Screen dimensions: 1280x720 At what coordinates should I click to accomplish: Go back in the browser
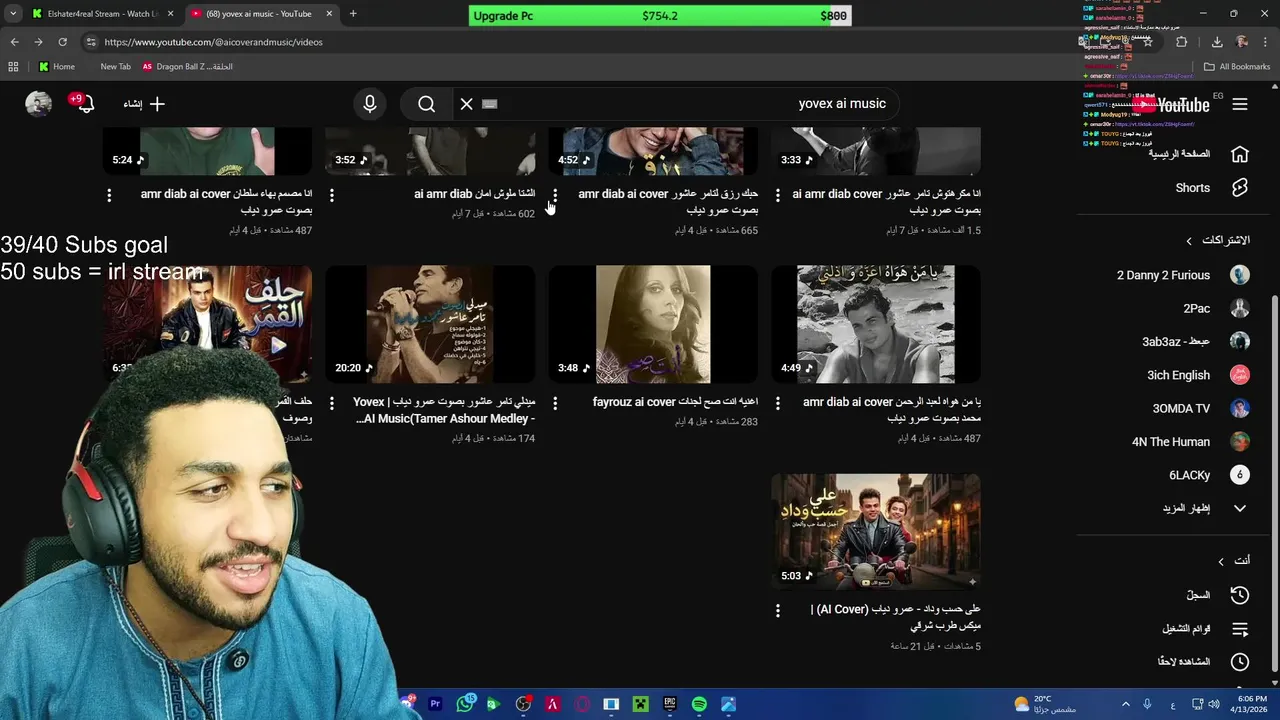click(x=14, y=42)
